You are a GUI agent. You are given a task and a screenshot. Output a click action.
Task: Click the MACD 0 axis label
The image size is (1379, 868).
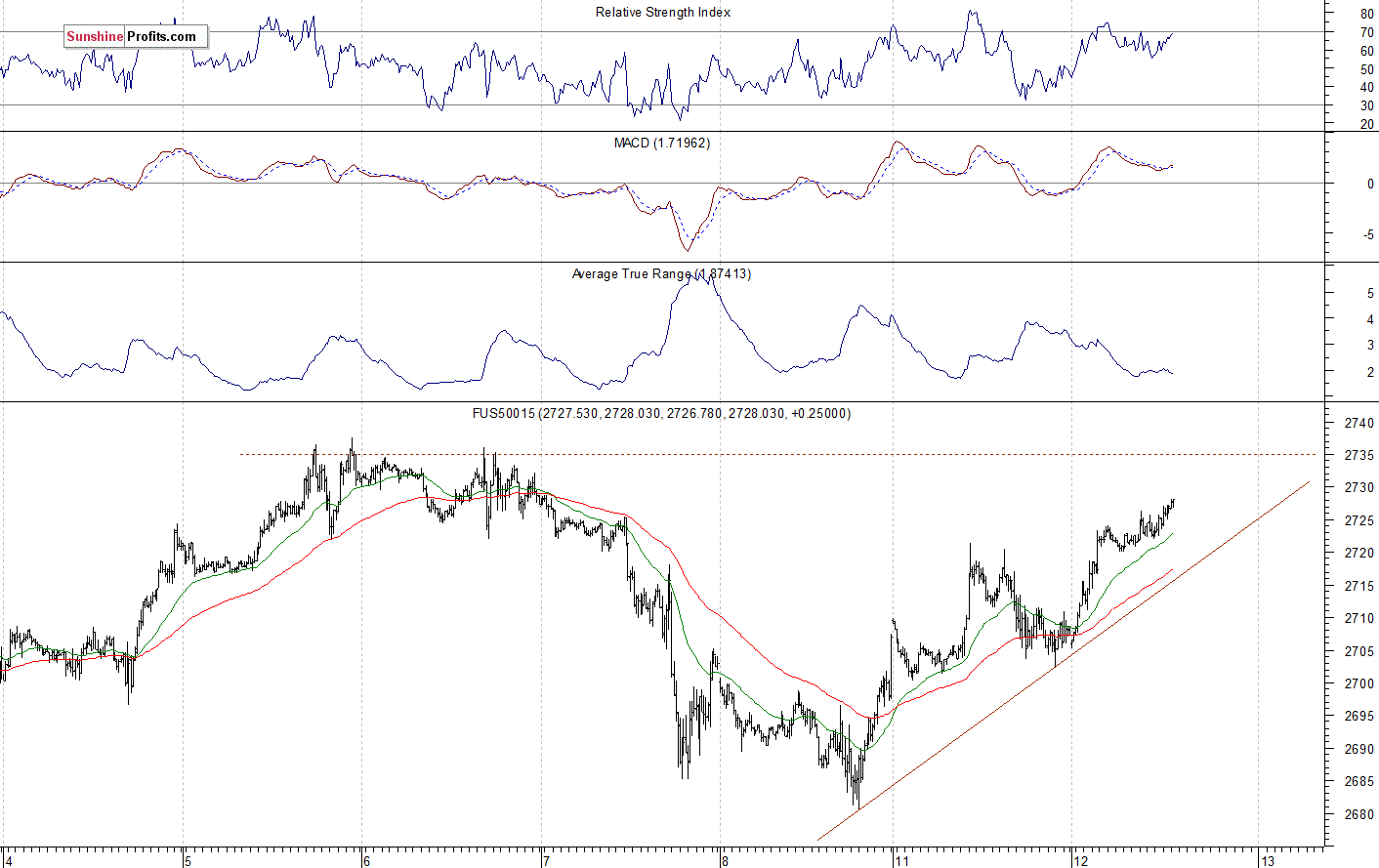1370,185
